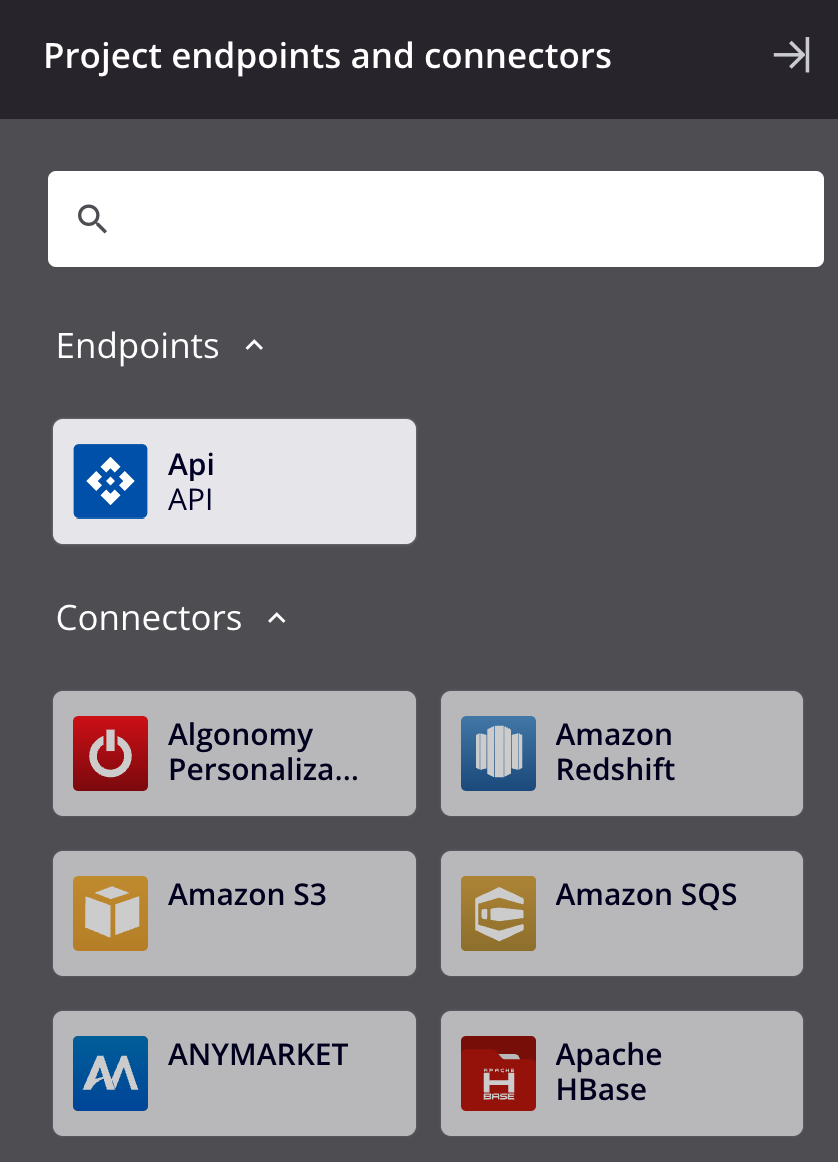Click the Amazon SQS connector icon
This screenshot has height=1162, width=838.
(x=498, y=913)
